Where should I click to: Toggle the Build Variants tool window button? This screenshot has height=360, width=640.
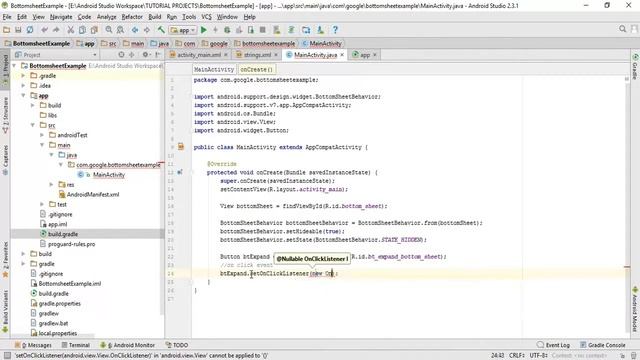(x=5, y=311)
